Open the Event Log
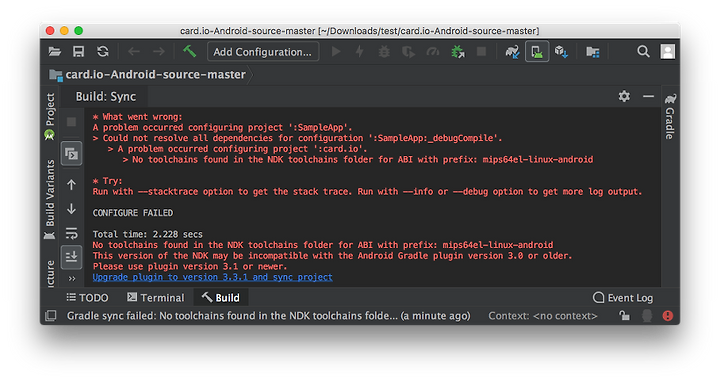The height and width of the screenshot is (382, 720). coord(623,298)
